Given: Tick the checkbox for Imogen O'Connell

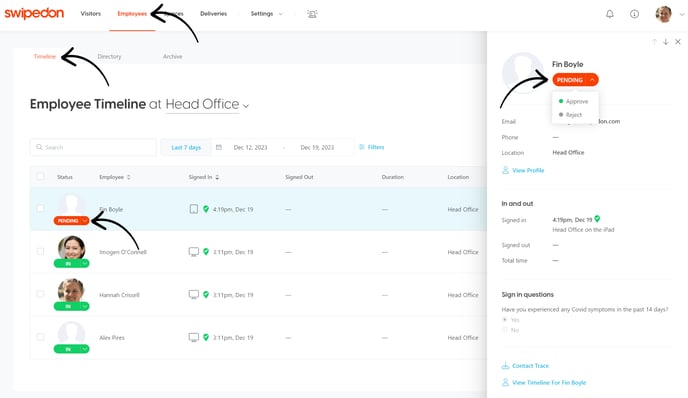Looking at the screenshot, I should point(40,251).
